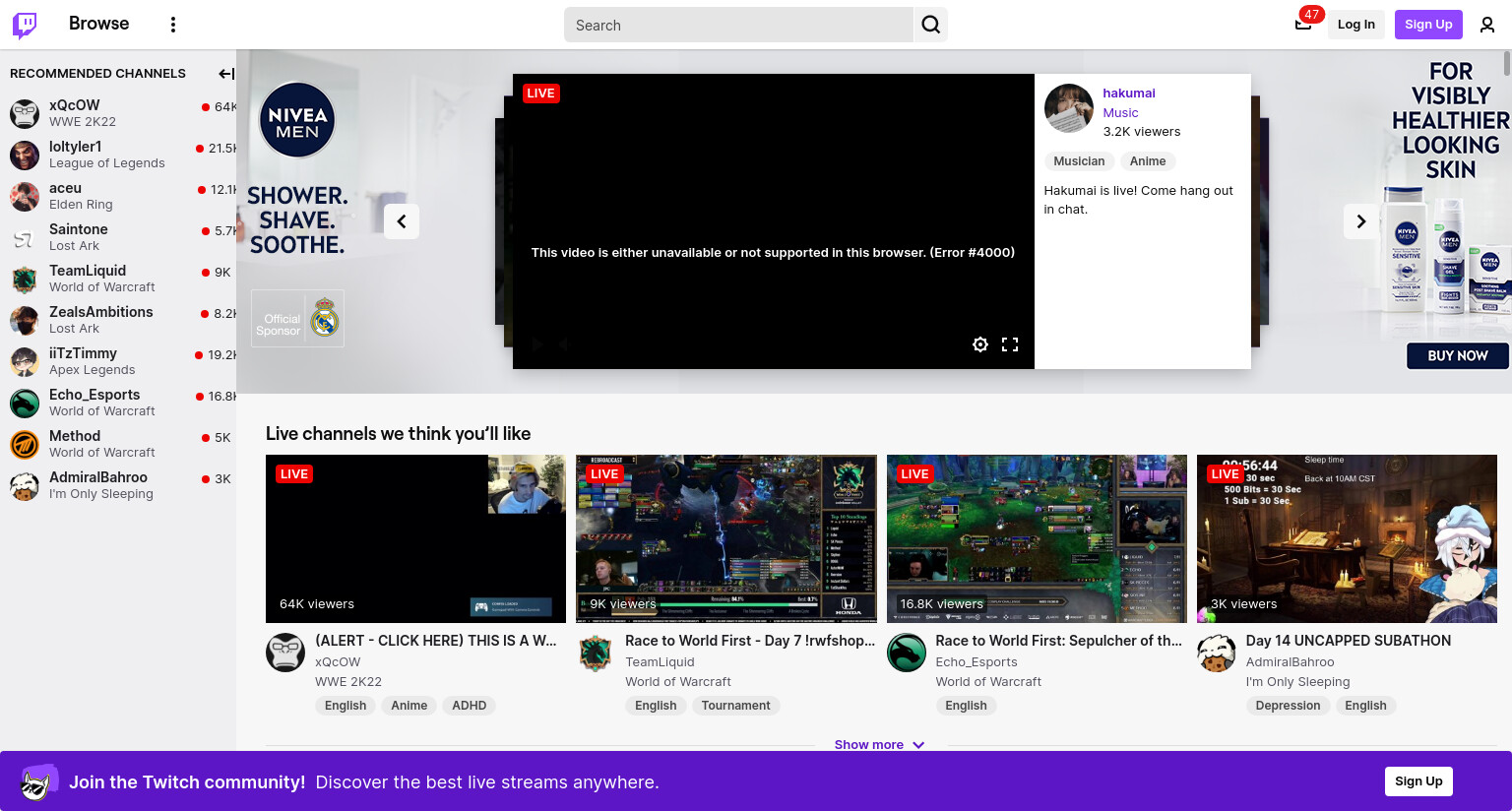Open the Browse tab

click(98, 24)
